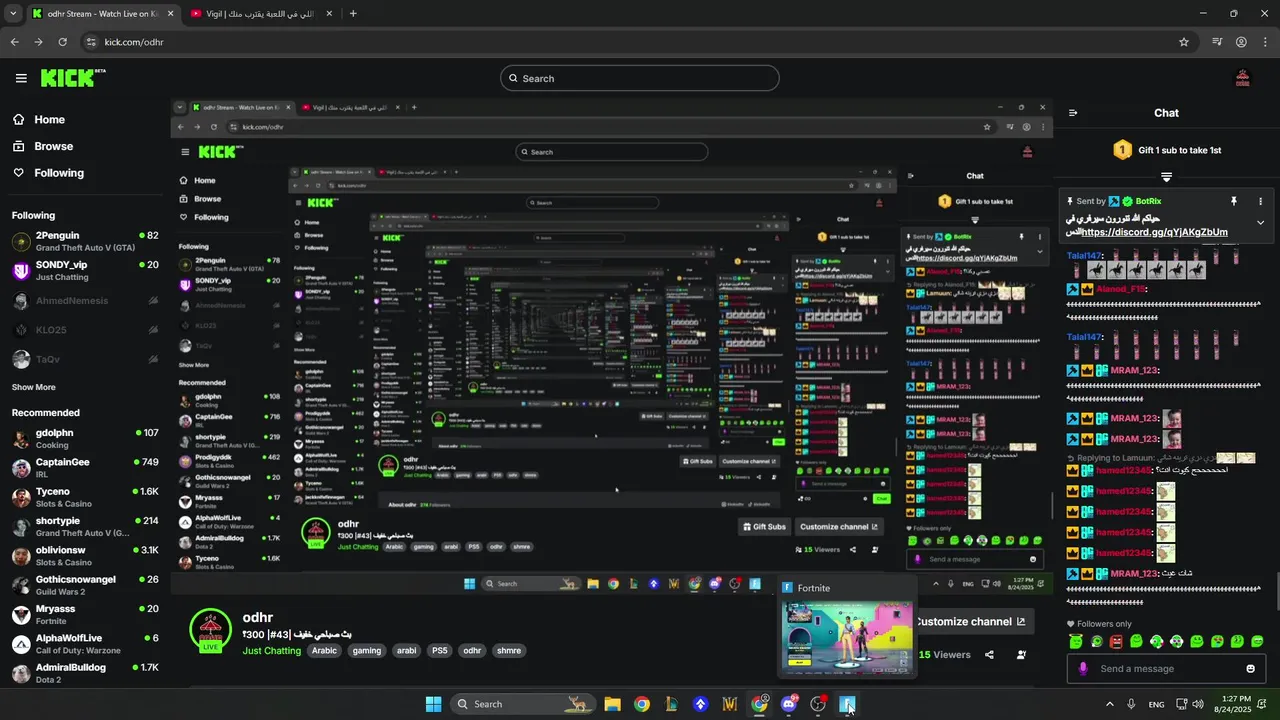
Task: Open Windows notification bell
Action: 1263,704
